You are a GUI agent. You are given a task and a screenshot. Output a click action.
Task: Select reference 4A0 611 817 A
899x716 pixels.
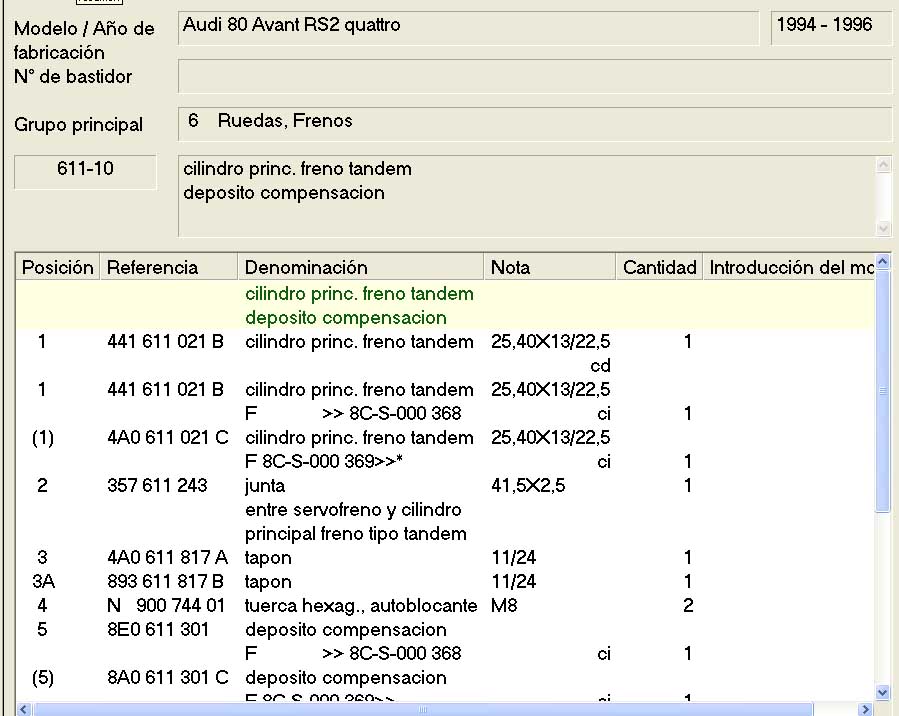click(x=167, y=557)
